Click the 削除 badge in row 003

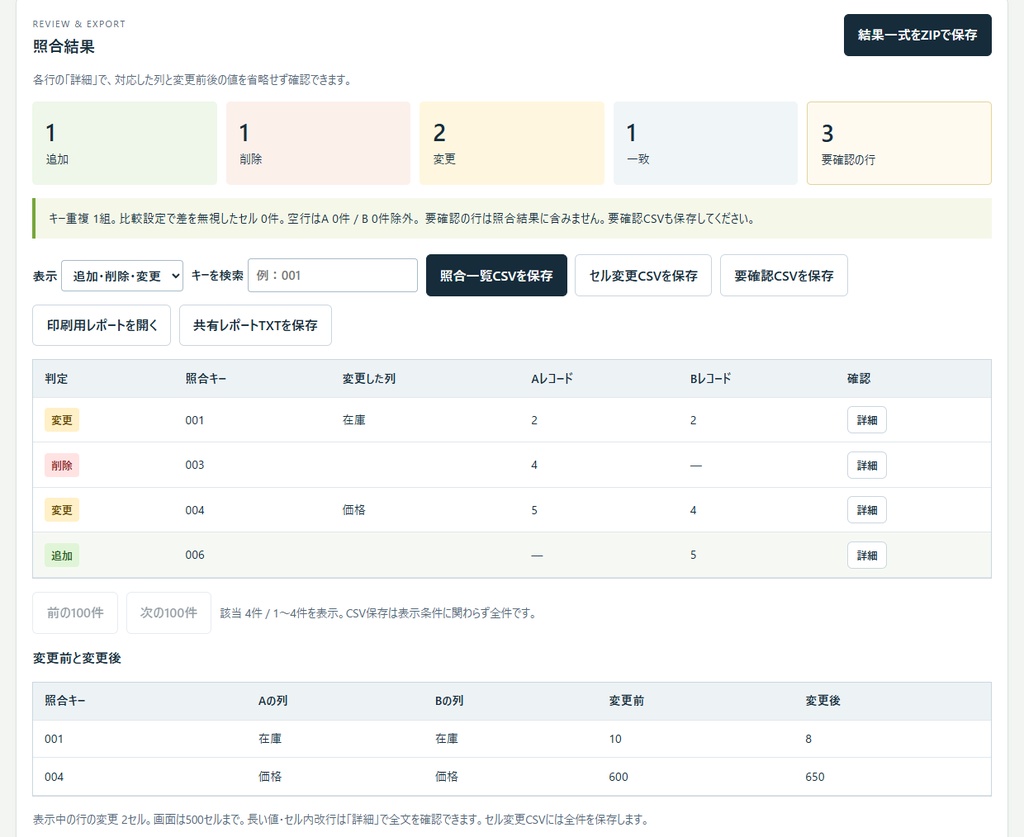pyautogui.click(x=62, y=465)
